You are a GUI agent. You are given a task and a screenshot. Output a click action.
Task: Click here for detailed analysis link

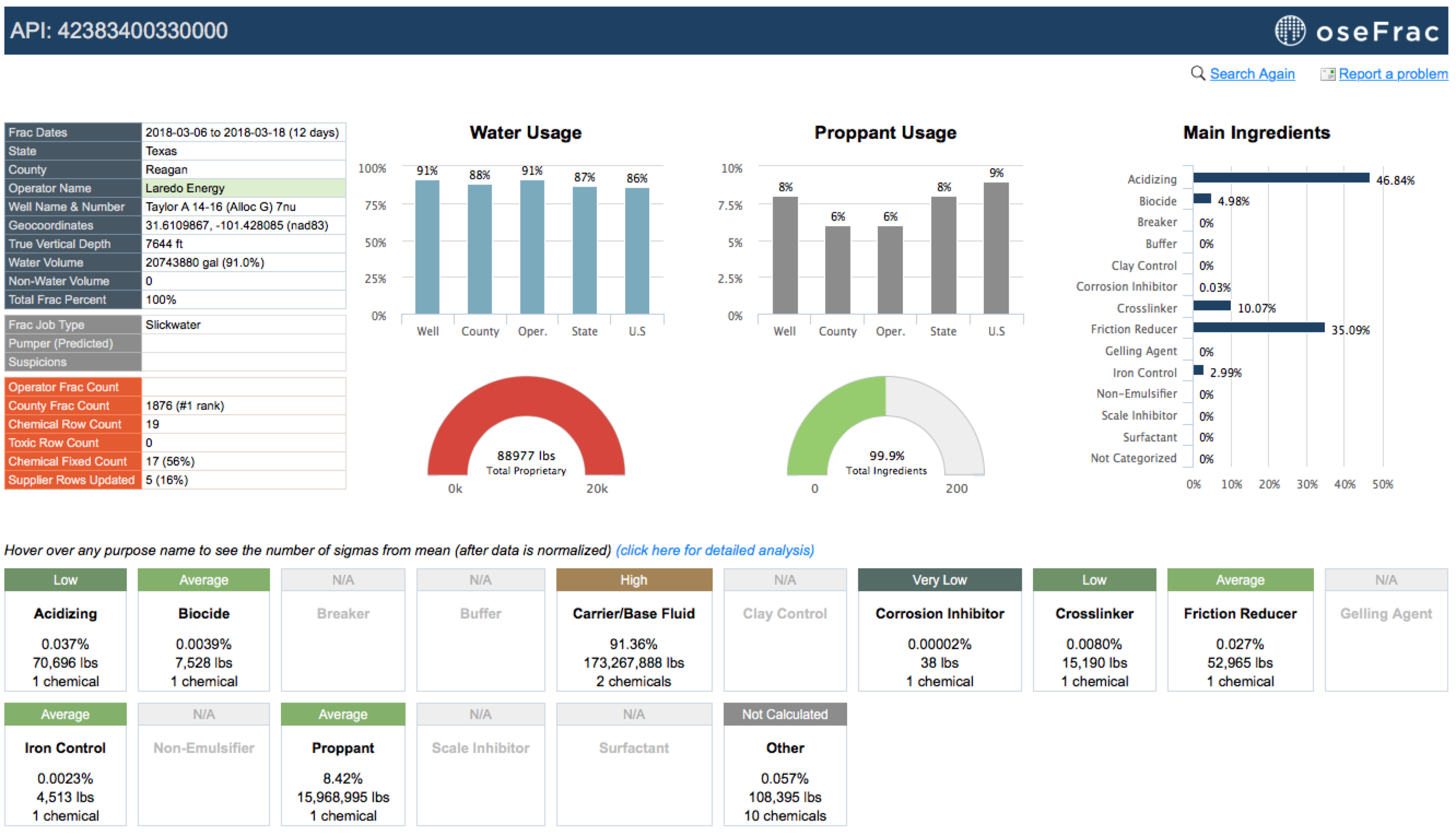point(715,550)
